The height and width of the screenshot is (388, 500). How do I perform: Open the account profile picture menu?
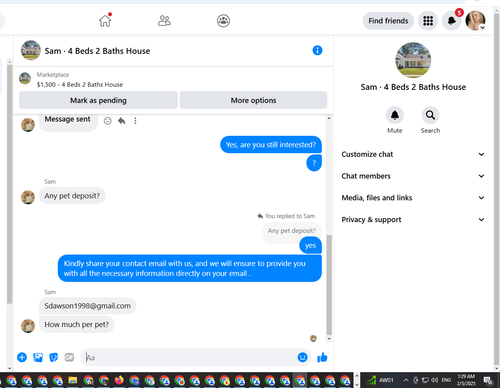475,21
